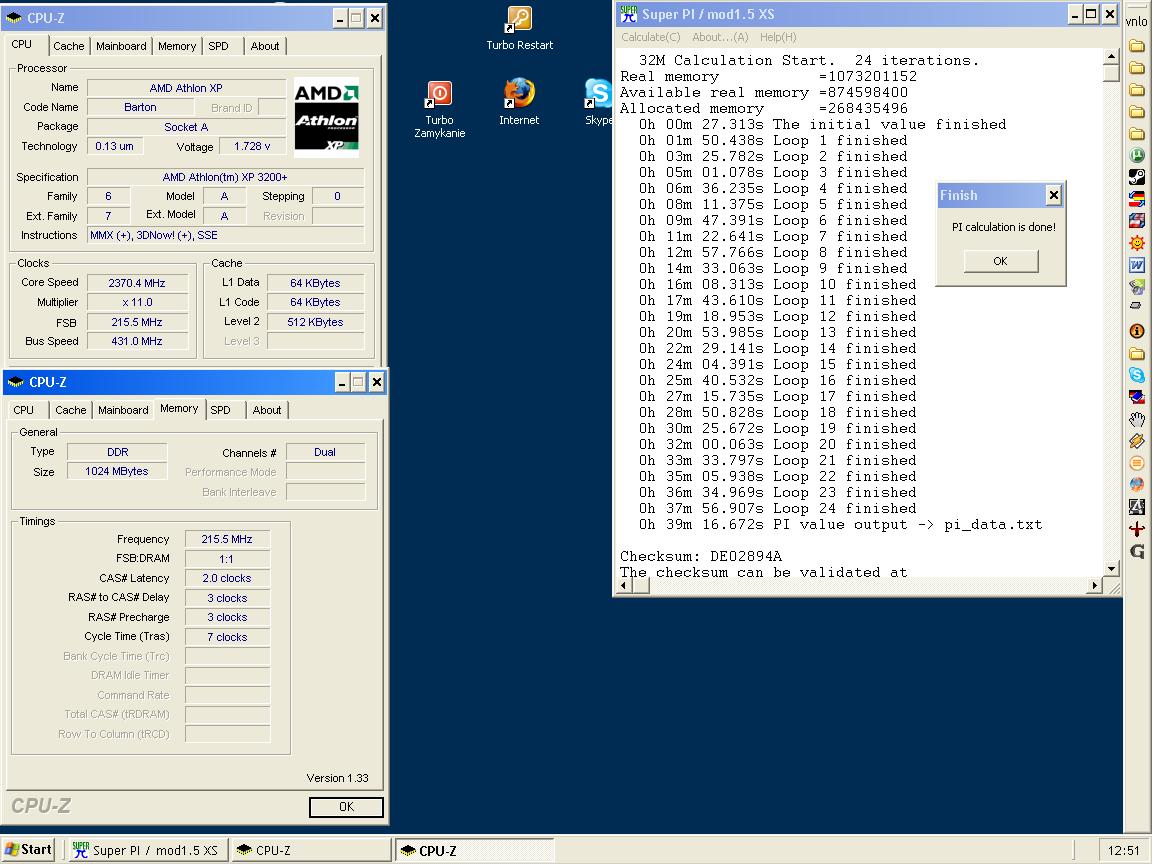Click the Voltage value 1.728 v
The height and width of the screenshot is (864, 1152).
coord(252,146)
